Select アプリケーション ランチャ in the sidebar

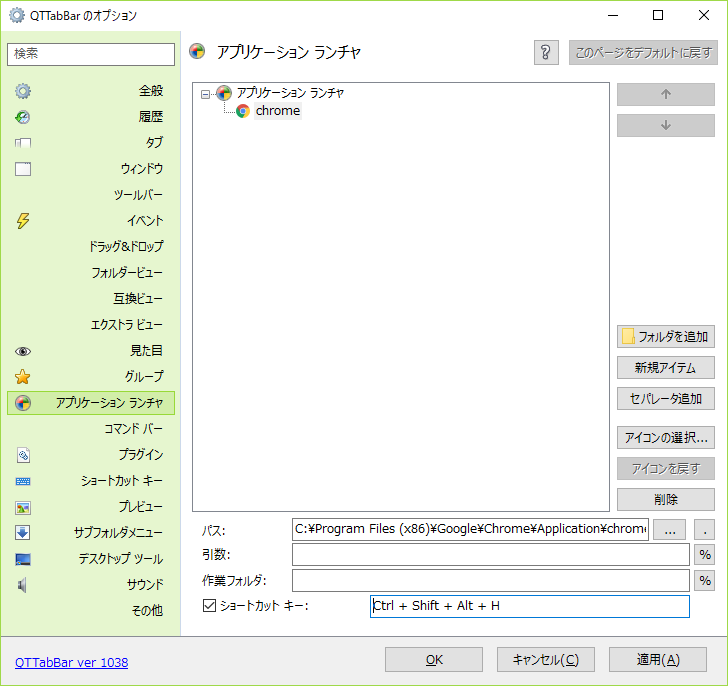click(91, 403)
